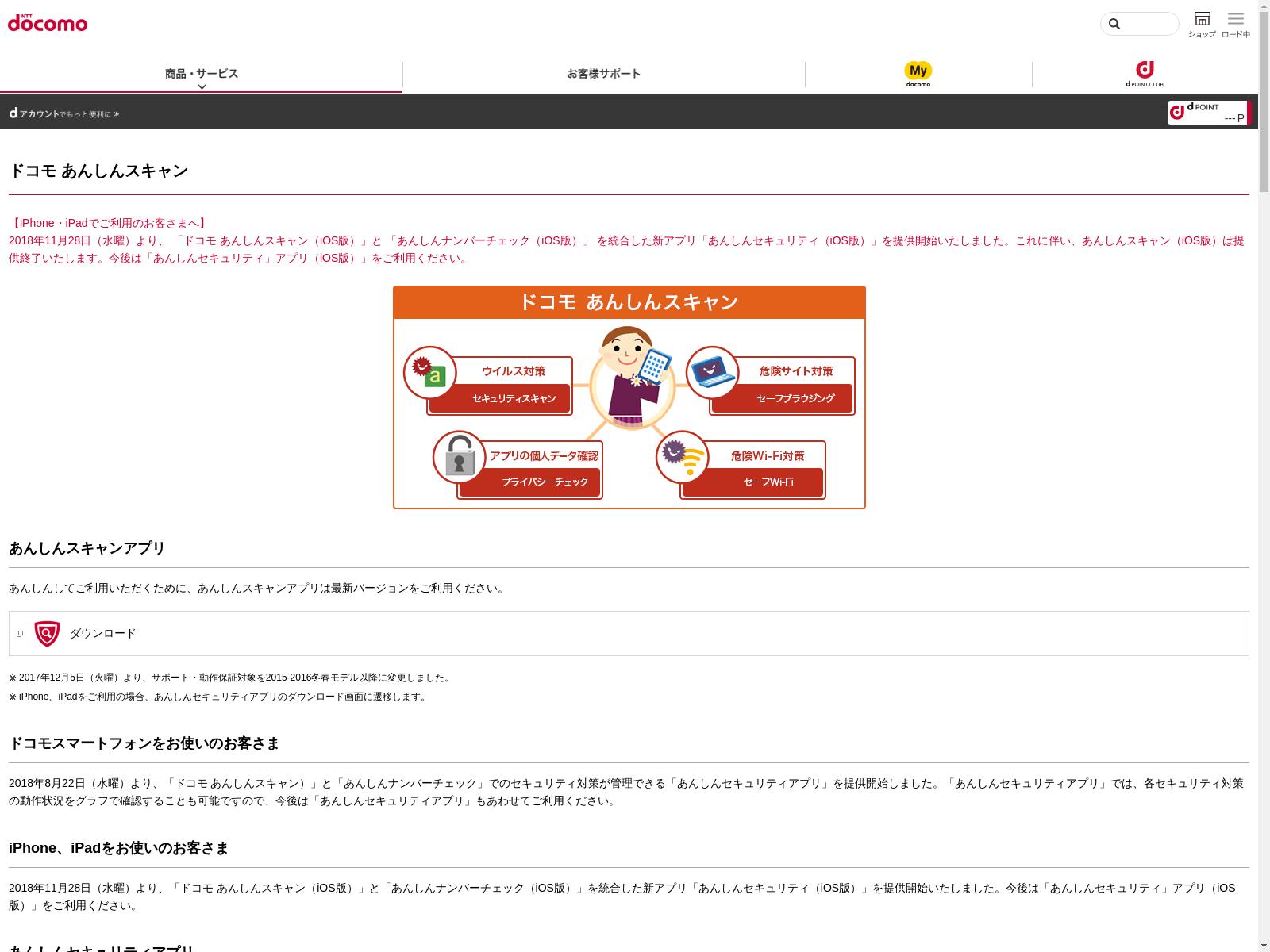This screenshot has height=952, width=1270.
Task: Click the search magnifier icon
Action: [1114, 24]
